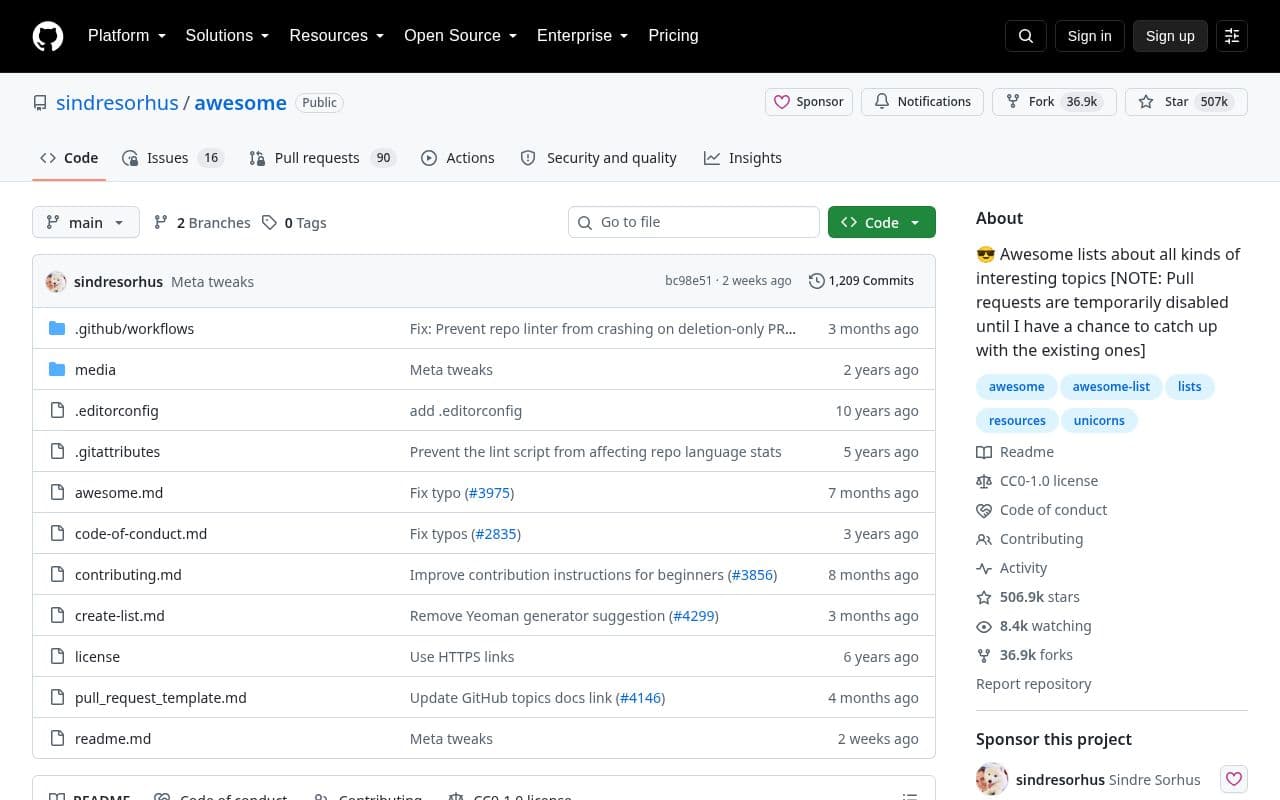
Task: Open the create-list.md file name
Action: coord(120,616)
